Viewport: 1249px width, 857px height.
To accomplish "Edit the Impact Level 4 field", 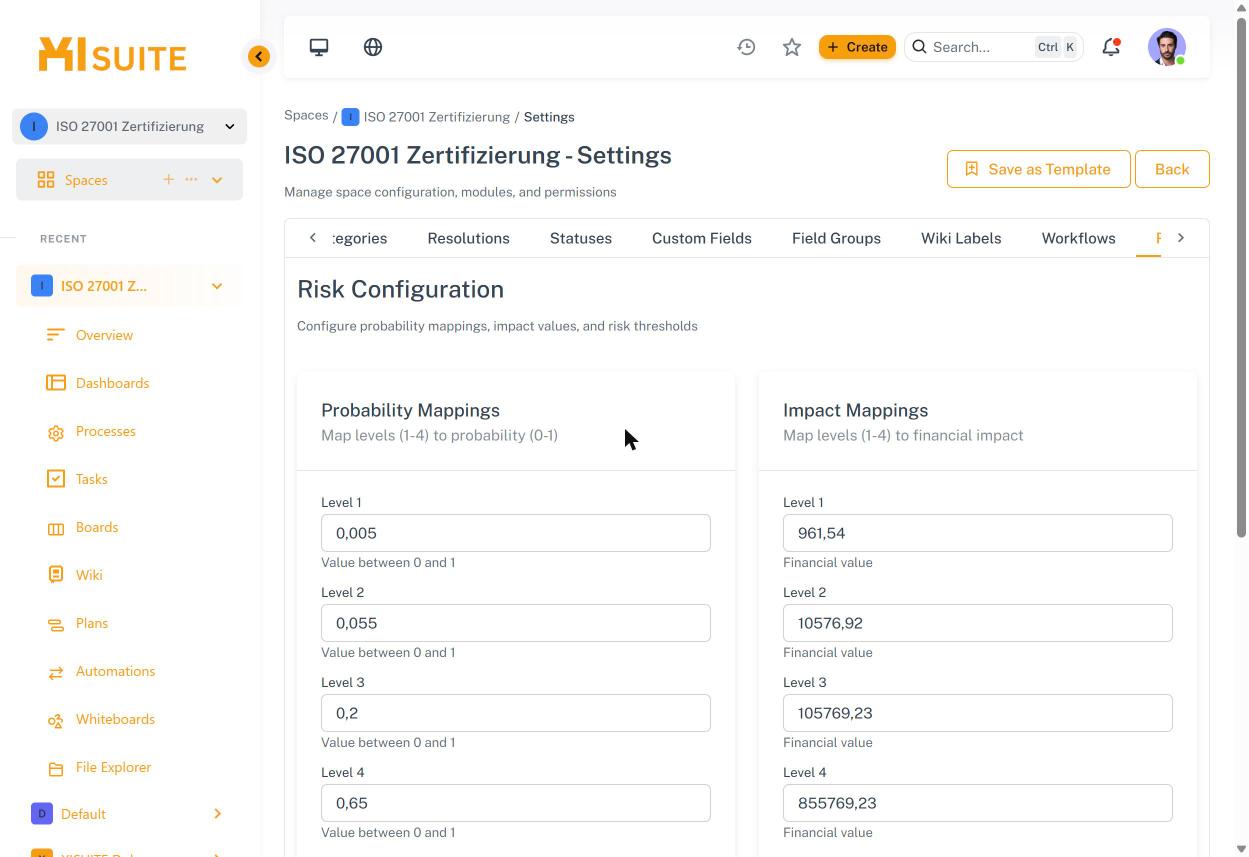I will coord(978,803).
